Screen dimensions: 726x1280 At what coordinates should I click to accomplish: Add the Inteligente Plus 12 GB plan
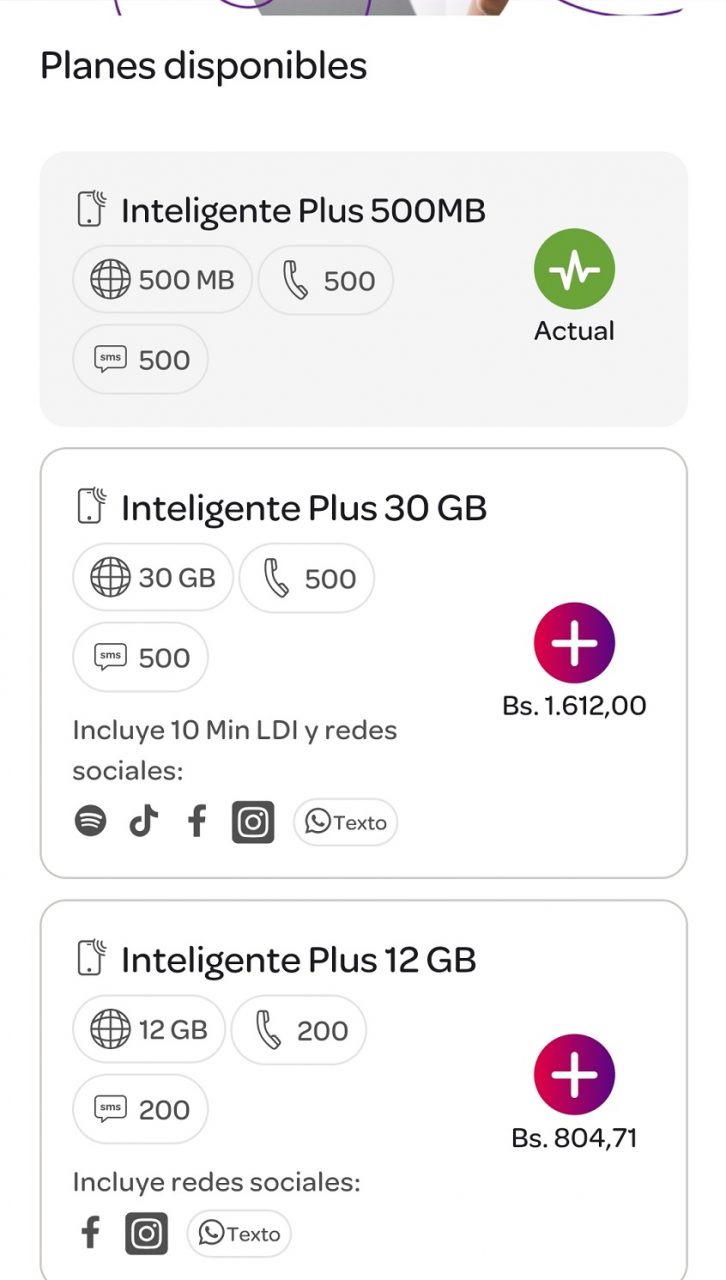coord(574,1075)
